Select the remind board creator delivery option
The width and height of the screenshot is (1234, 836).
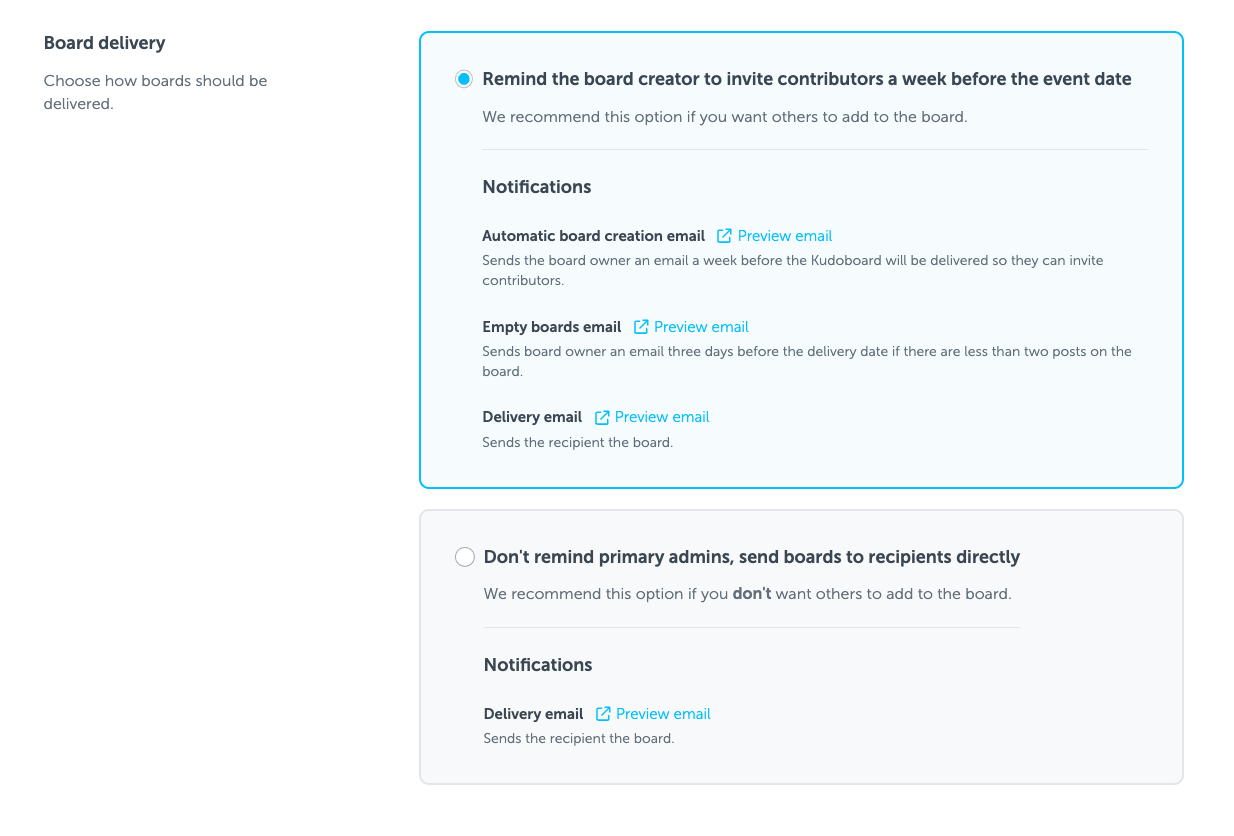tap(463, 78)
